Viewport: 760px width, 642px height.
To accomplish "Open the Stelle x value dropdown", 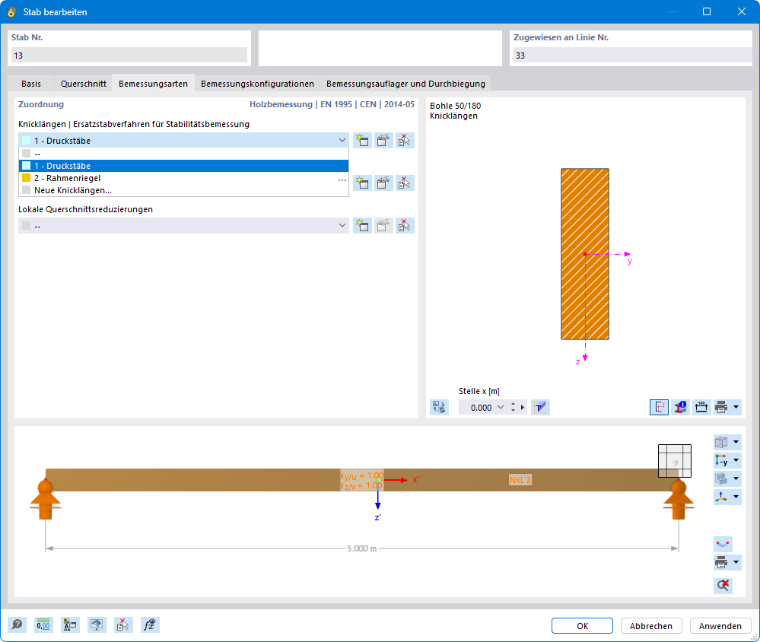I will 501,407.
